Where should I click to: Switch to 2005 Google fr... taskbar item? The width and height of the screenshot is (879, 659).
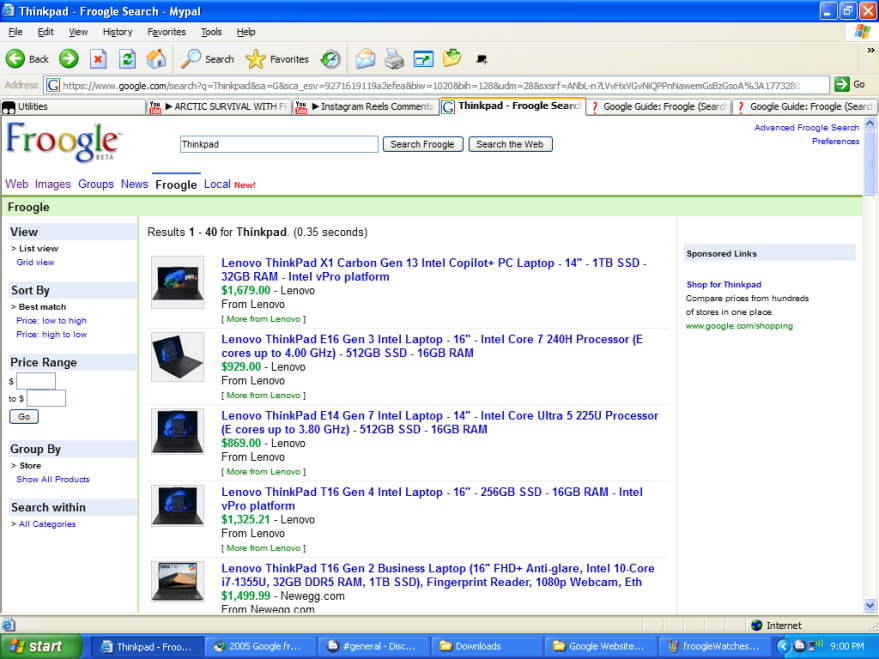(x=260, y=646)
